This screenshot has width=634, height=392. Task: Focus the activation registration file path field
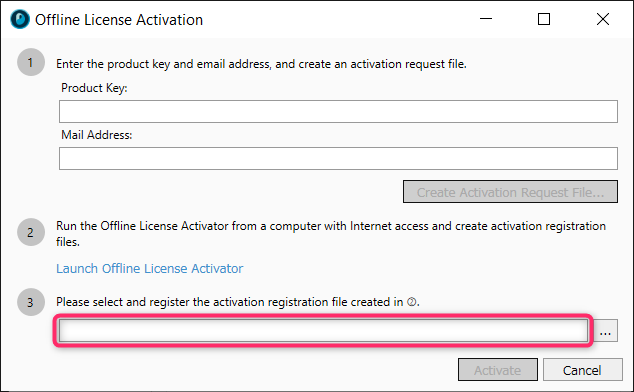pos(323,331)
